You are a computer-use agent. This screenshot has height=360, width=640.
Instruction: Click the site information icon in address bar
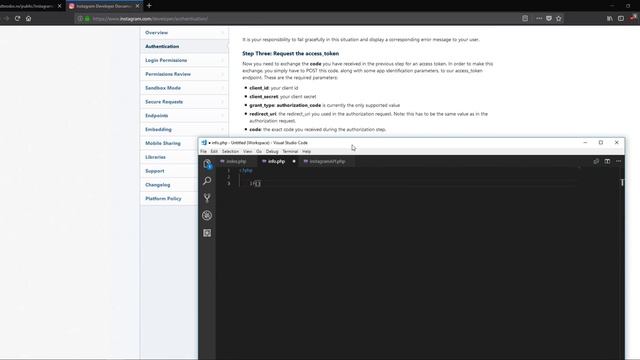pyautogui.click(x=80, y=19)
